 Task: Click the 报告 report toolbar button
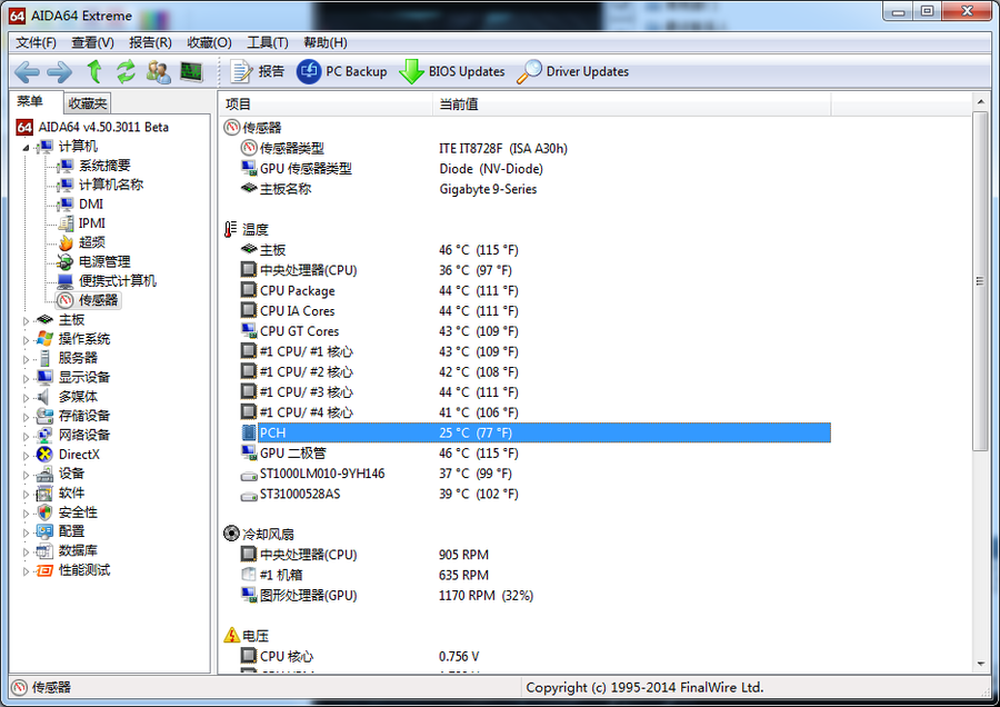tap(257, 71)
